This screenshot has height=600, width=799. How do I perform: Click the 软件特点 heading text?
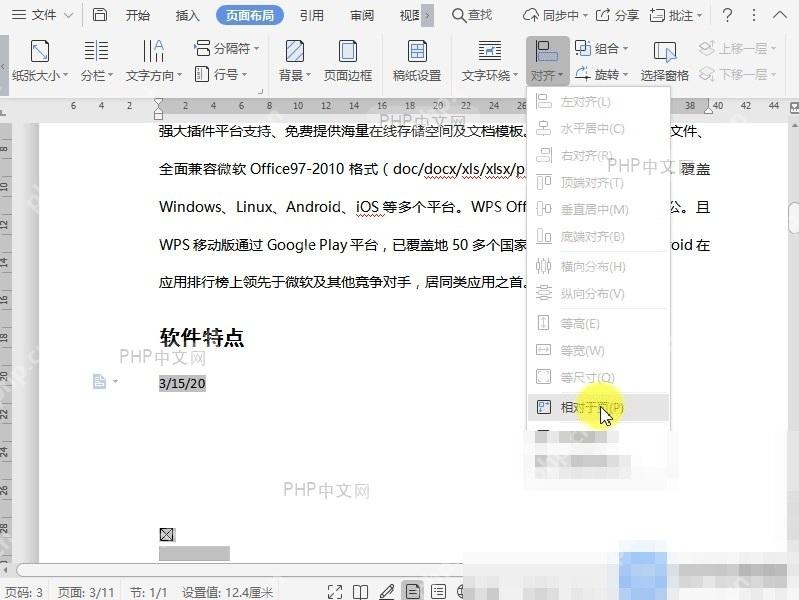tap(202, 337)
